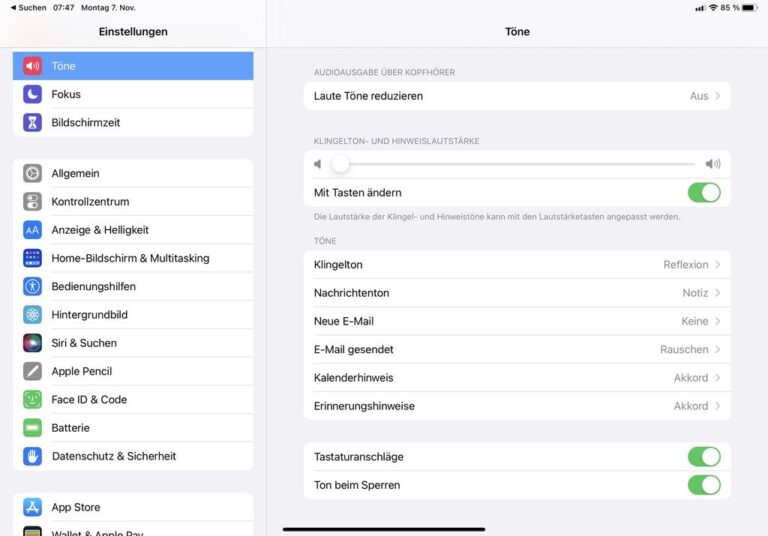Viewport: 768px width, 536px height.
Task: Expand Klingelton Reflexion chevron
Action: point(718,265)
